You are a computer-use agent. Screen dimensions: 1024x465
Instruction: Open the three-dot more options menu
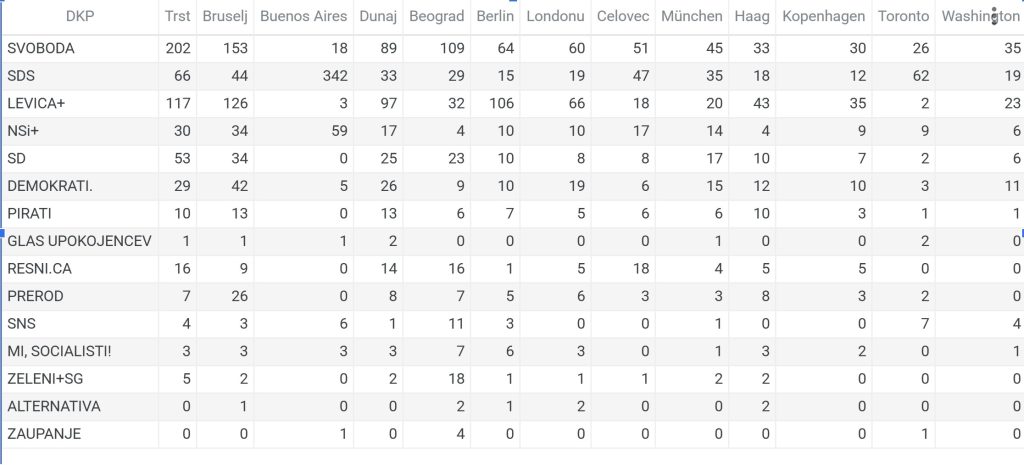coord(994,17)
